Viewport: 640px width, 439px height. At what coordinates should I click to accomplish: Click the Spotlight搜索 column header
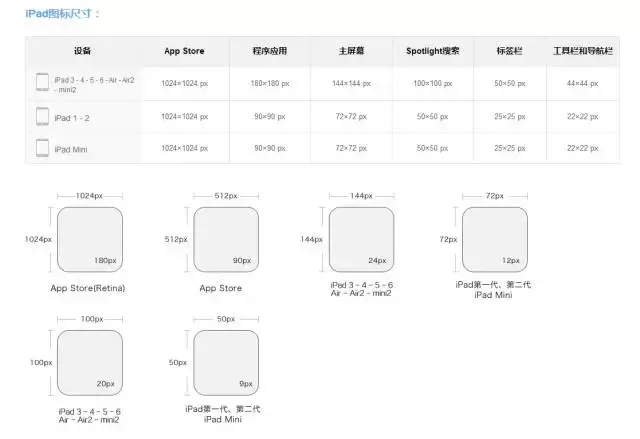[433, 51]
